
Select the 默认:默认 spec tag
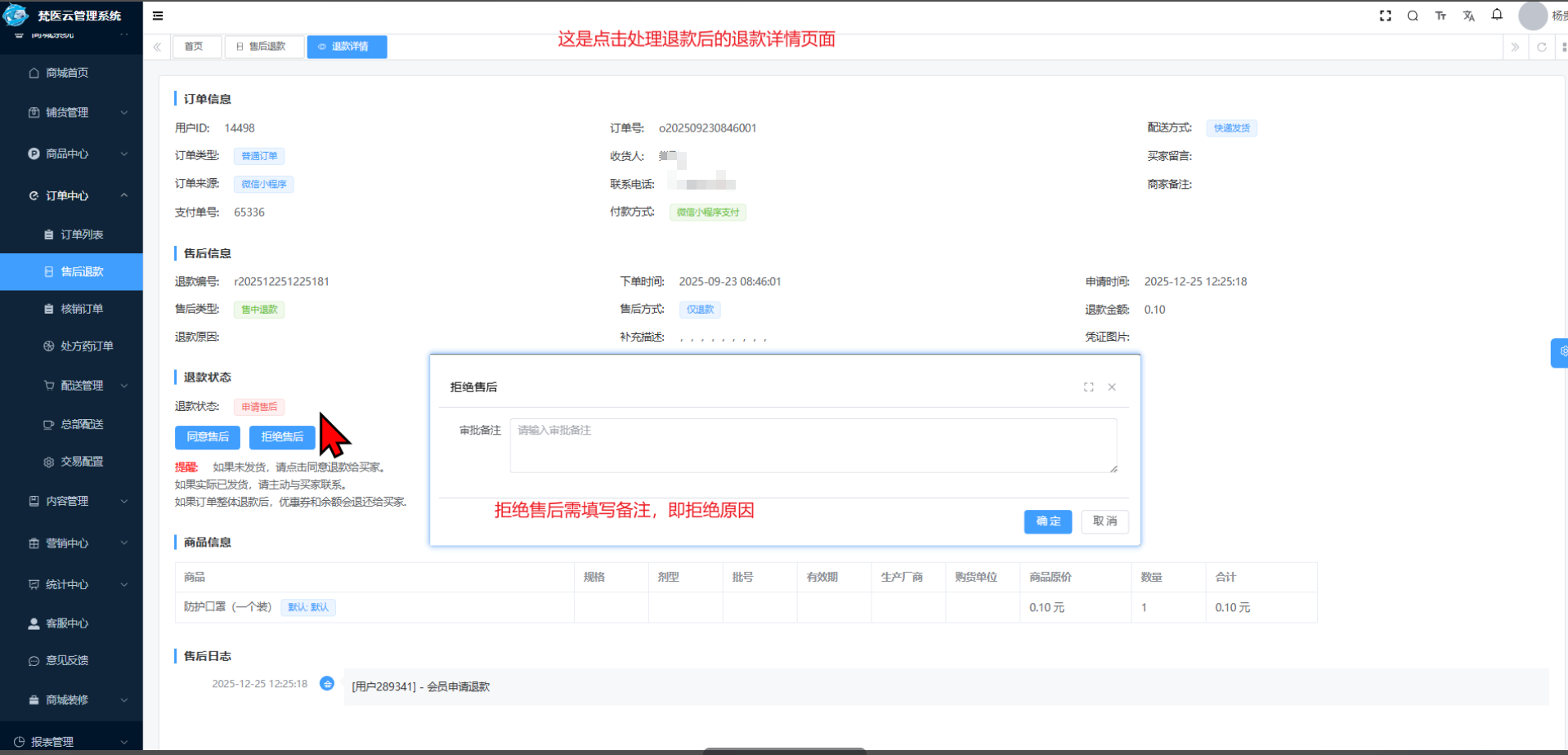coord(308,607)
